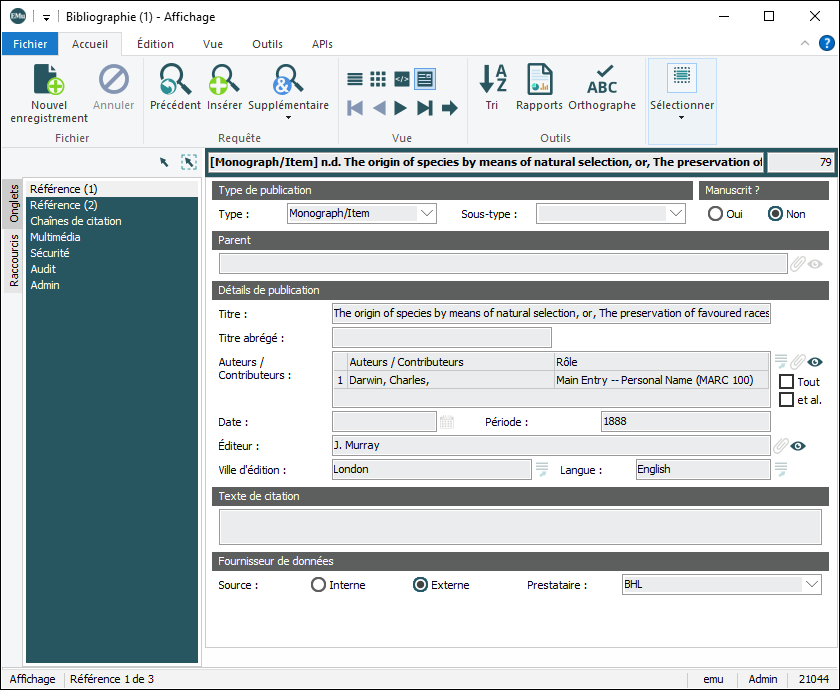Click the Précédent search icon
This screenshot has height=690, width=840.
(x=175, y=80)
